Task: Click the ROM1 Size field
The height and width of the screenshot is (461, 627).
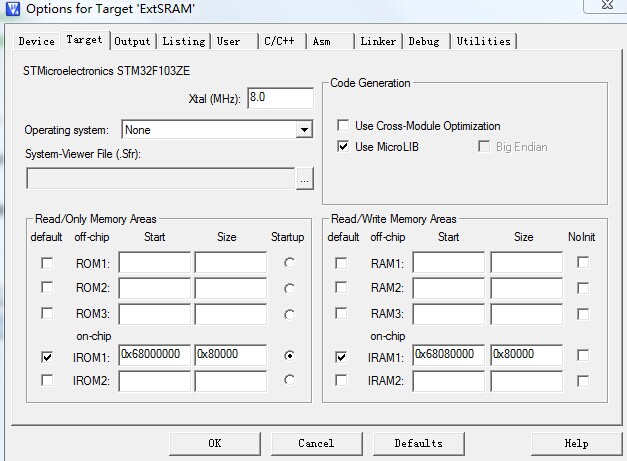Action: point(231,262)
